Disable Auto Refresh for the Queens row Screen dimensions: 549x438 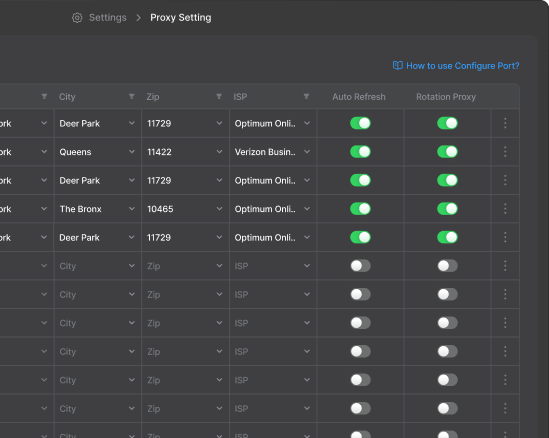pyautogui.click(x=360, y=152)
